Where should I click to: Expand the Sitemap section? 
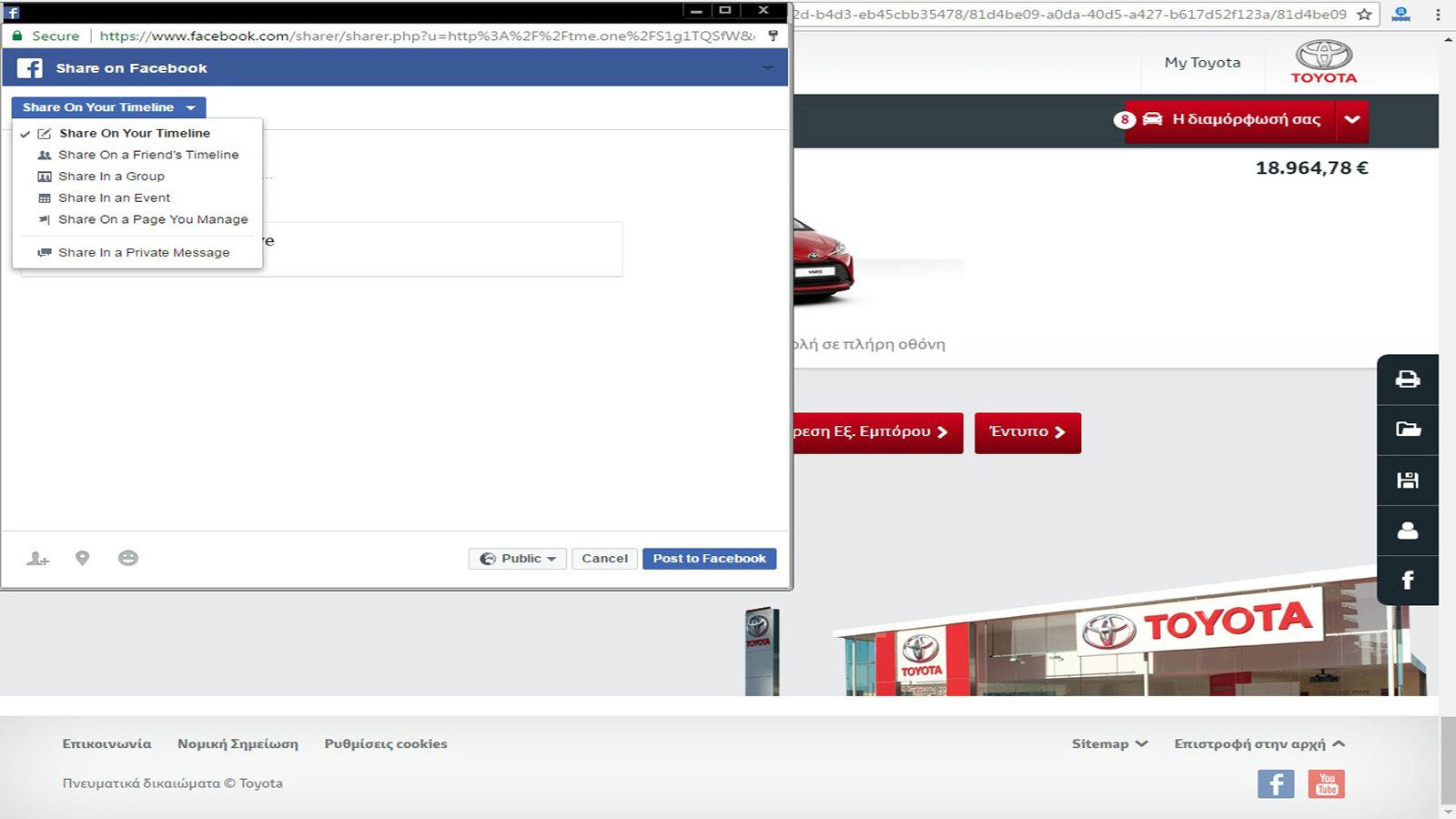coord(1109,743)
